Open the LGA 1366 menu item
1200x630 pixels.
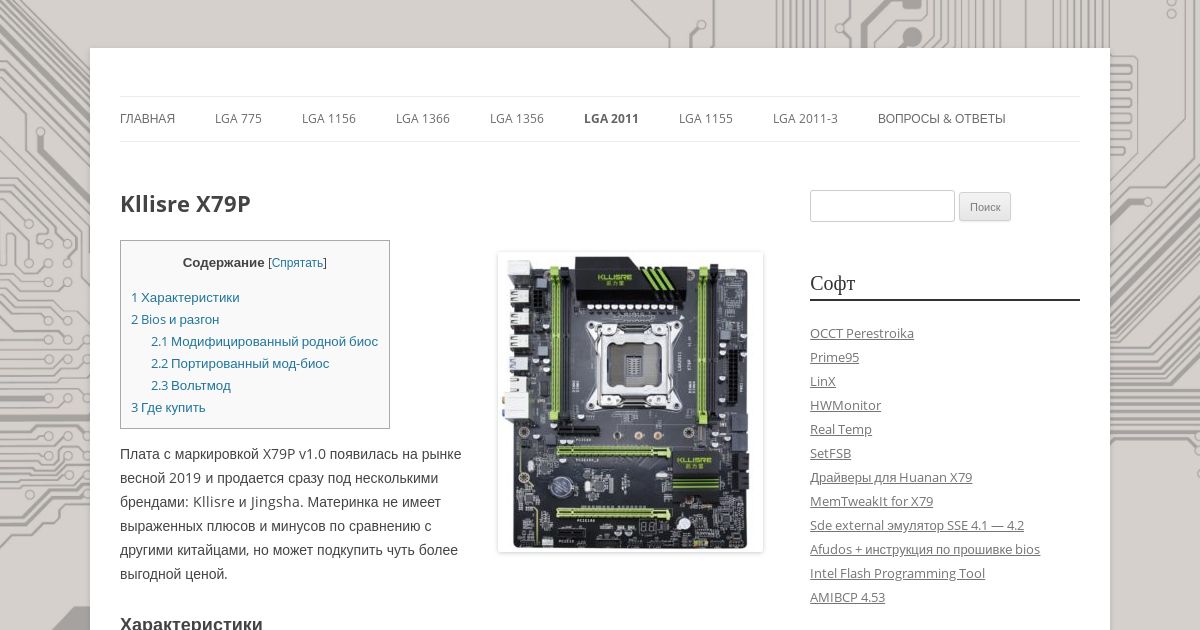[423, 118]
